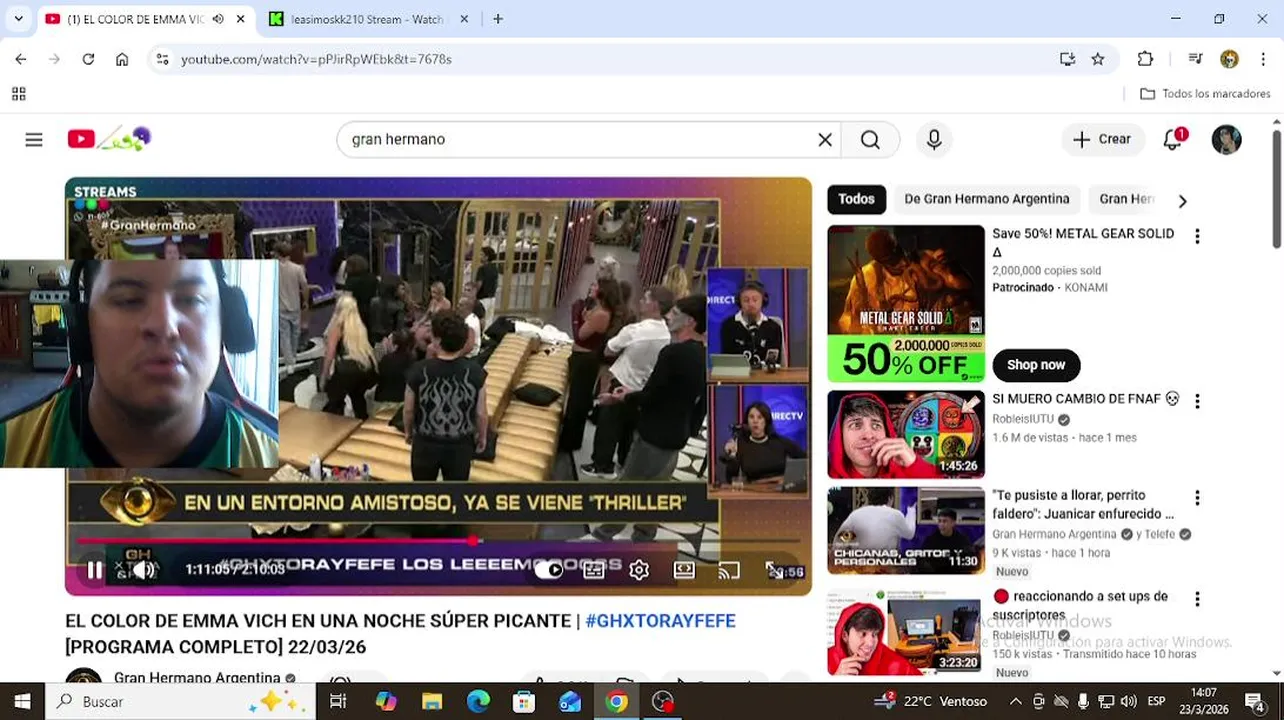
Task: Open the Windows notification center
Action: [x=1254, y=702]
